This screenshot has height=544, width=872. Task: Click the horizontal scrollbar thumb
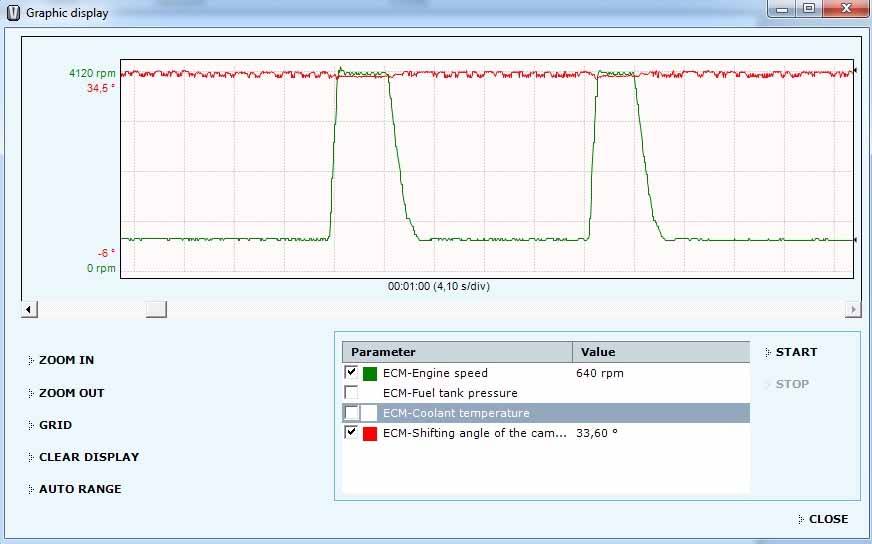tap(156, 310)
